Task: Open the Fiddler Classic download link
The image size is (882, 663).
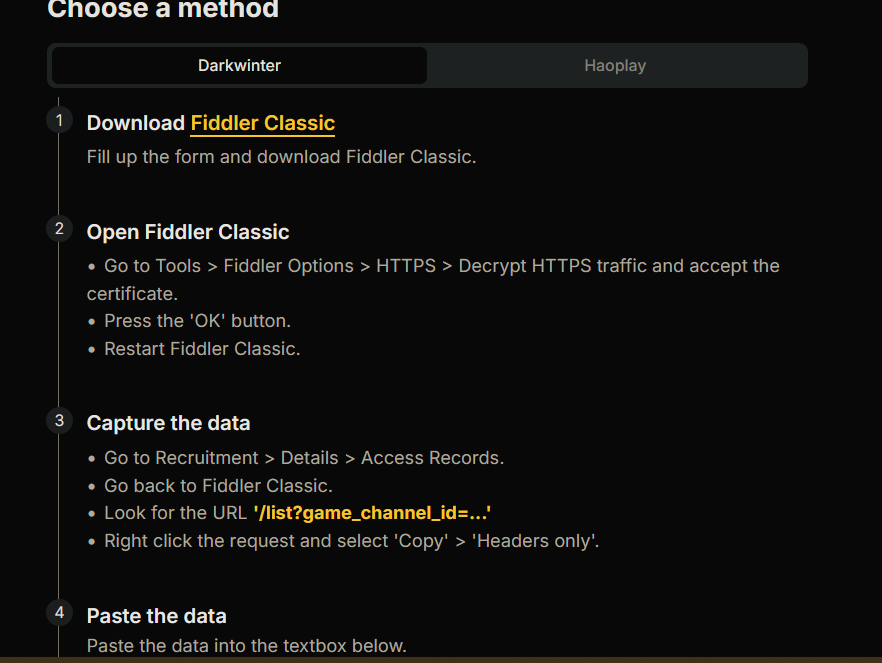Action: click(263, 123)
